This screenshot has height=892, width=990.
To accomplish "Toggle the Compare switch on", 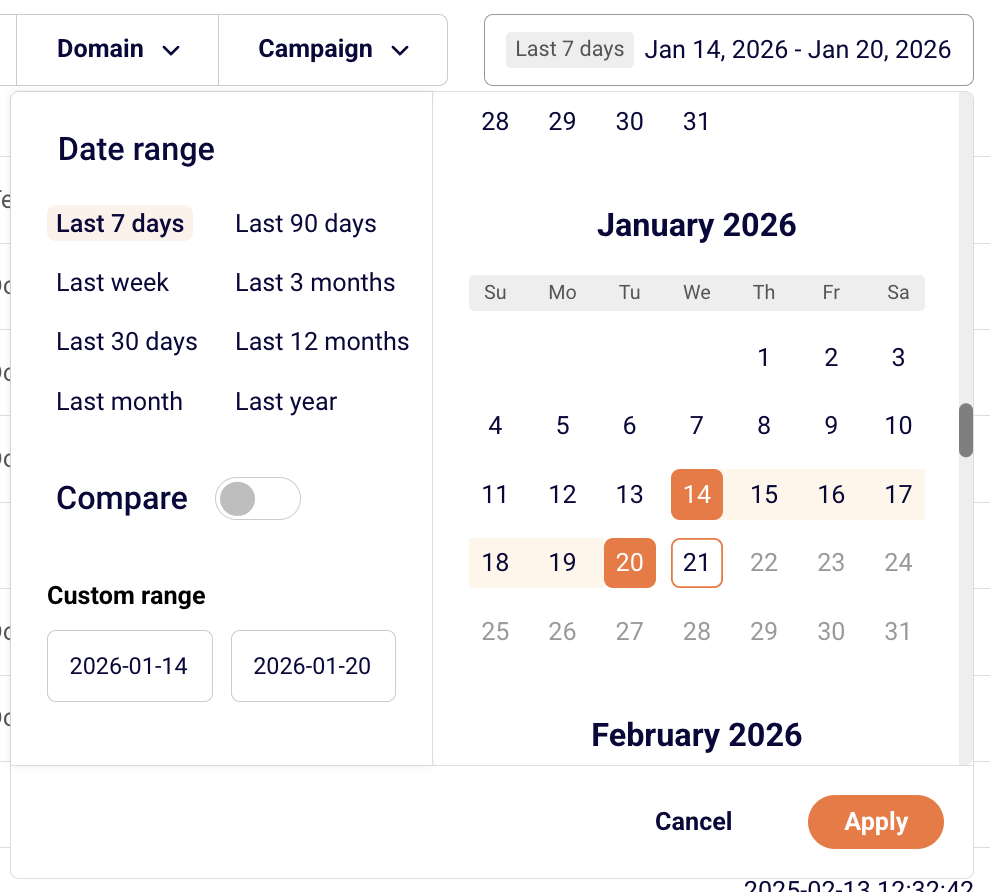I will click(257, 499).
